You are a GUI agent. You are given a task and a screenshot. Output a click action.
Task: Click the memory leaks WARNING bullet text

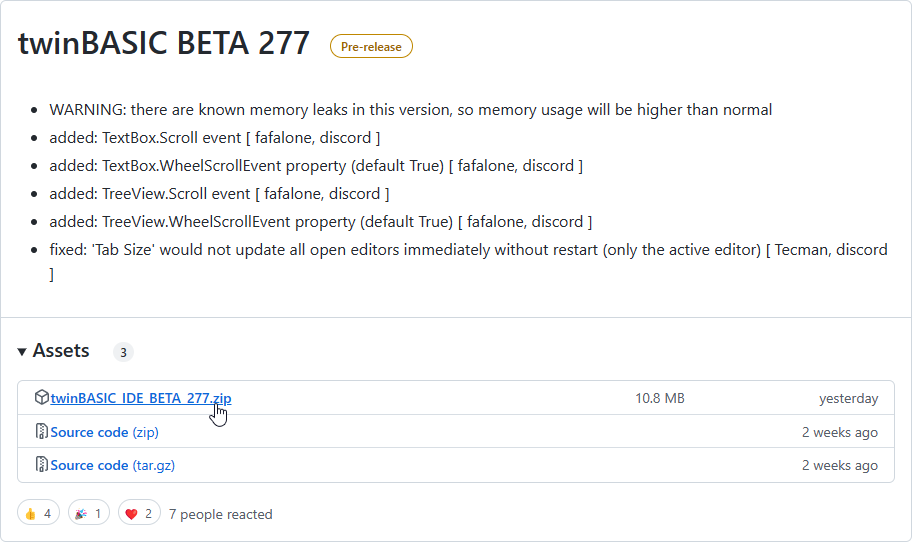click(410, 110)
